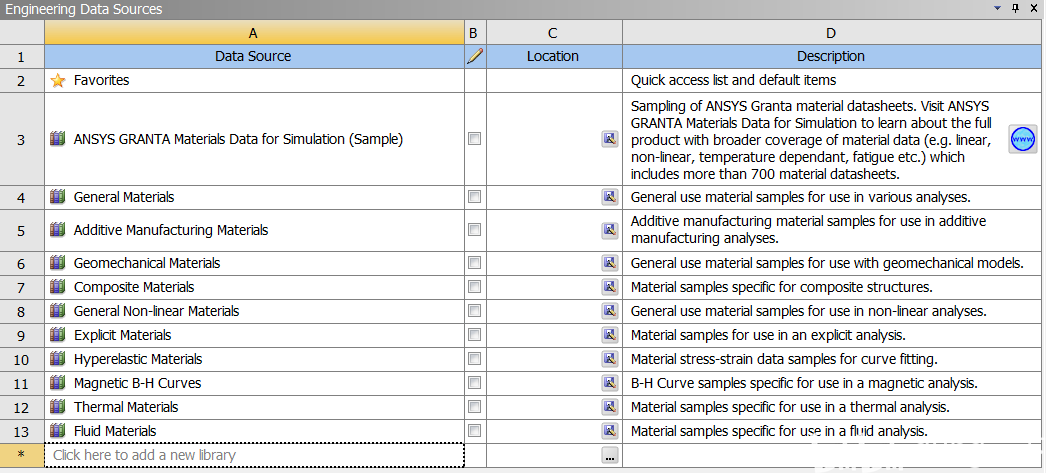The width and height of the screenshot is (1046, 473).
Task: Toggle edit checkbox for Additive Manufacturing Materials
Action: [474, 229]
